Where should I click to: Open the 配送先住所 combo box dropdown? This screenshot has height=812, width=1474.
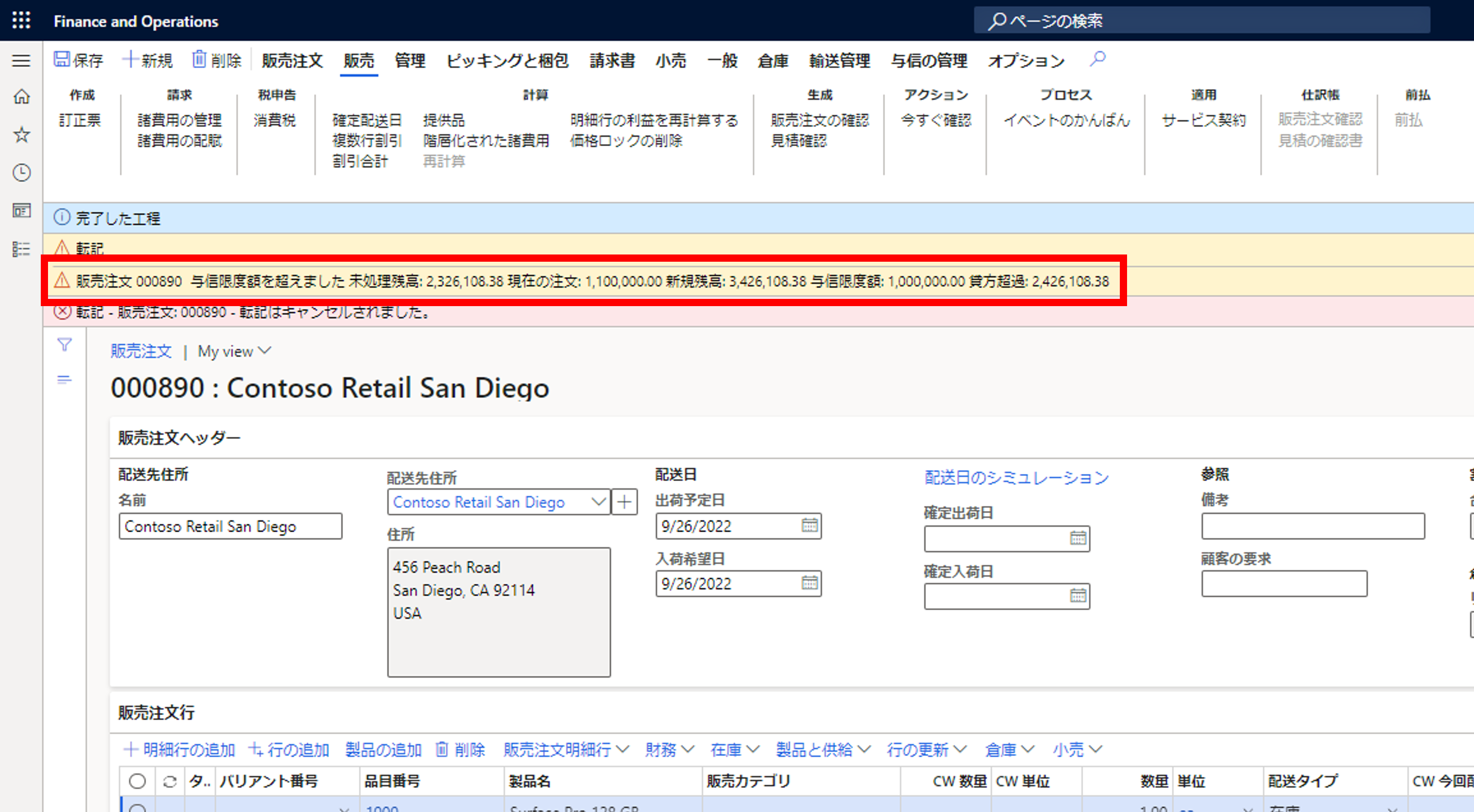[x=598, y=502]
